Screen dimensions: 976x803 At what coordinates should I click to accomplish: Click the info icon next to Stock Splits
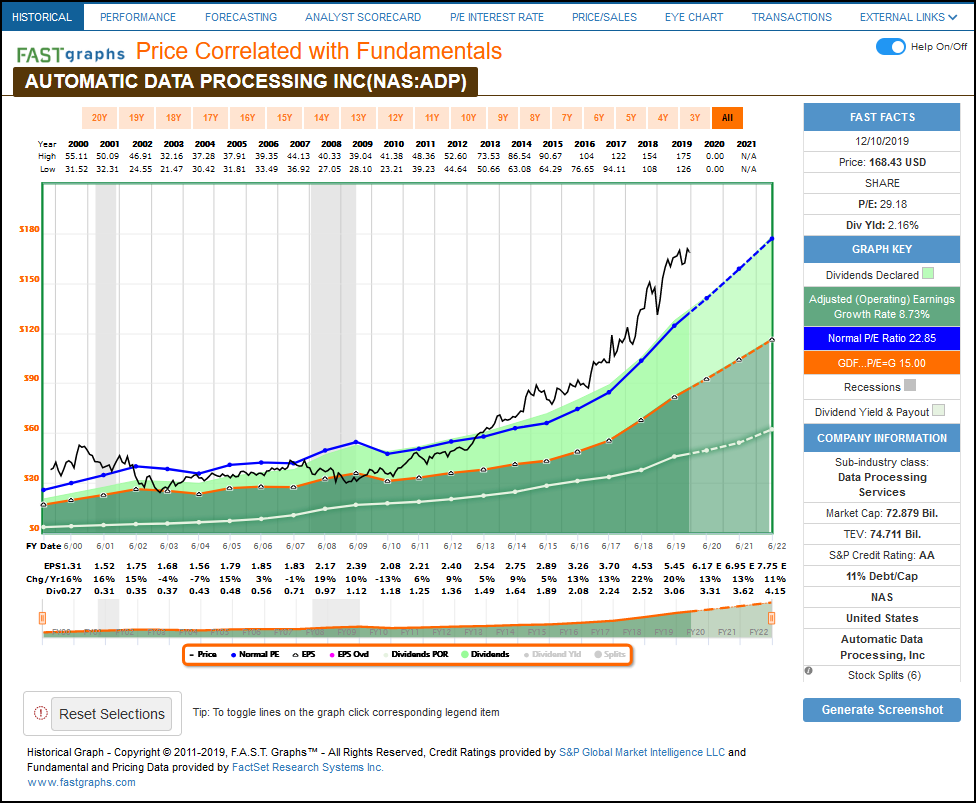pyautogui.click(x=808, y=671)
